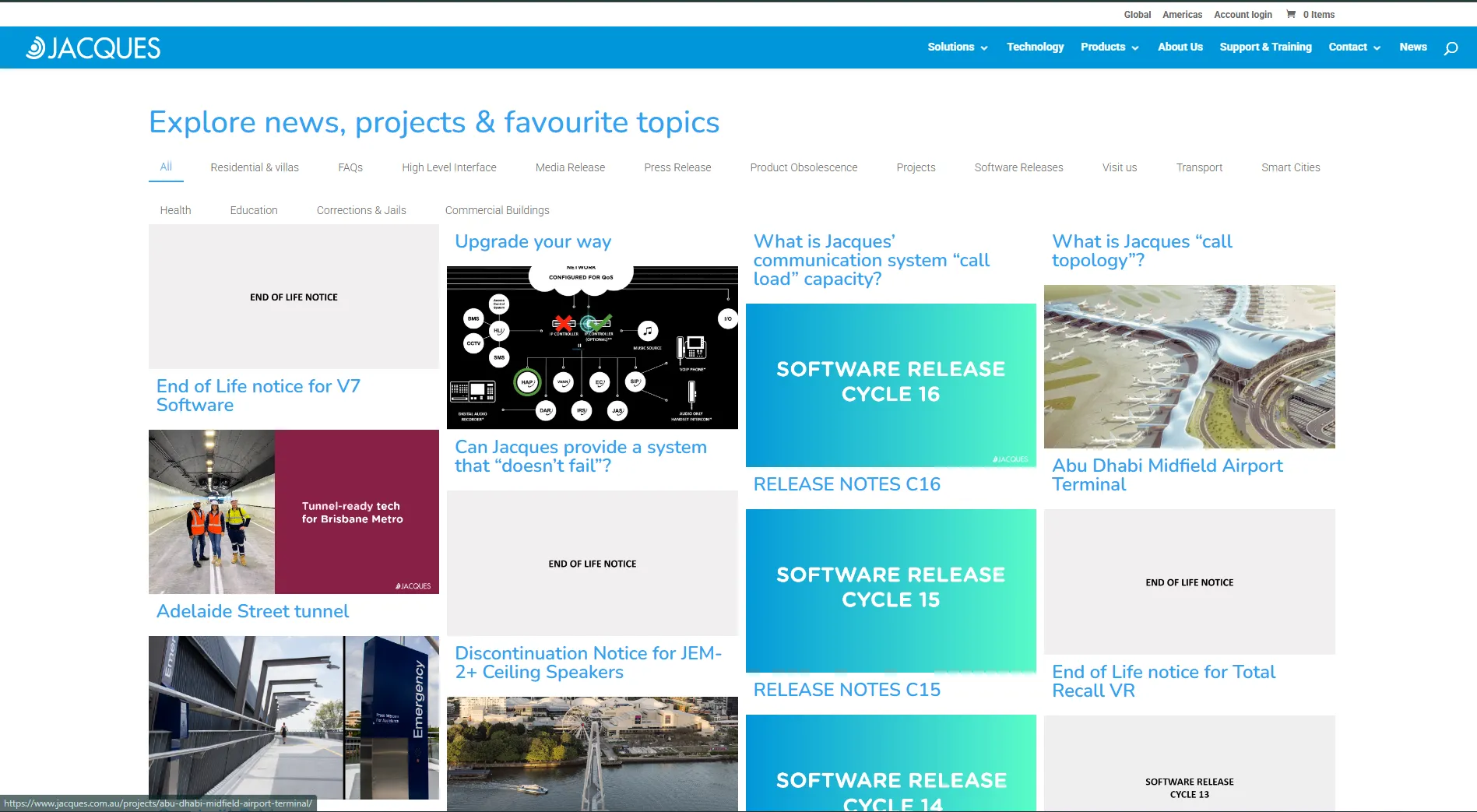Click the search magnifier icon
Screen dimensions: 1477x812
pyautogui.click(x=1451, y=48)
